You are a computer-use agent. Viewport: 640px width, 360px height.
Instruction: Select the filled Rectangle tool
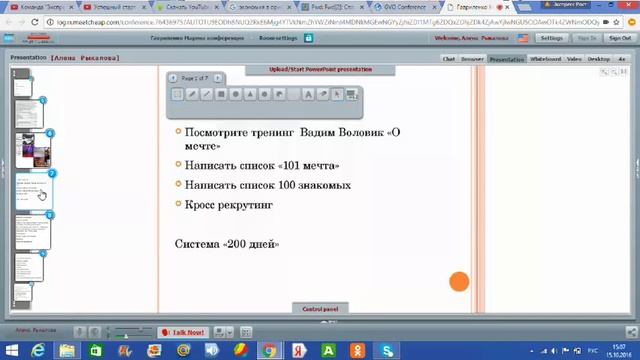click(221, 94)
